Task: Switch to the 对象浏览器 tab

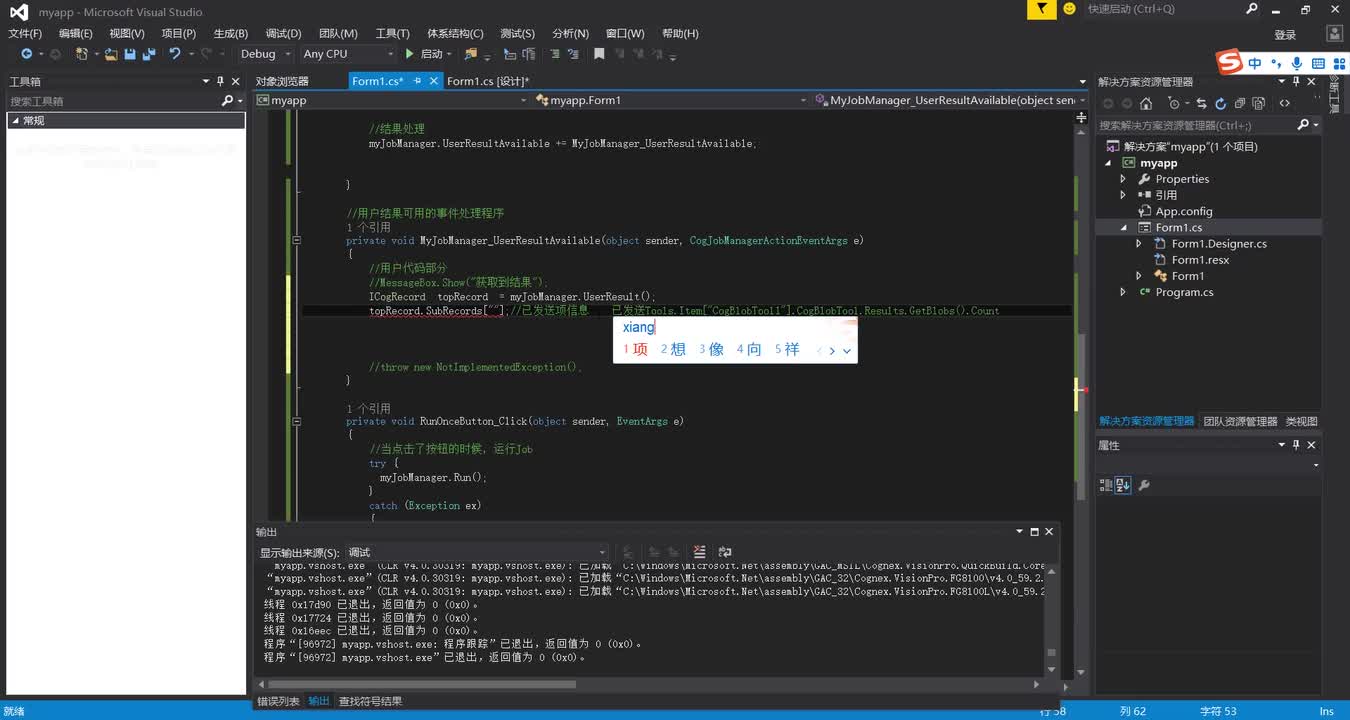Action: pyautogui.click(x=282, y=81)
